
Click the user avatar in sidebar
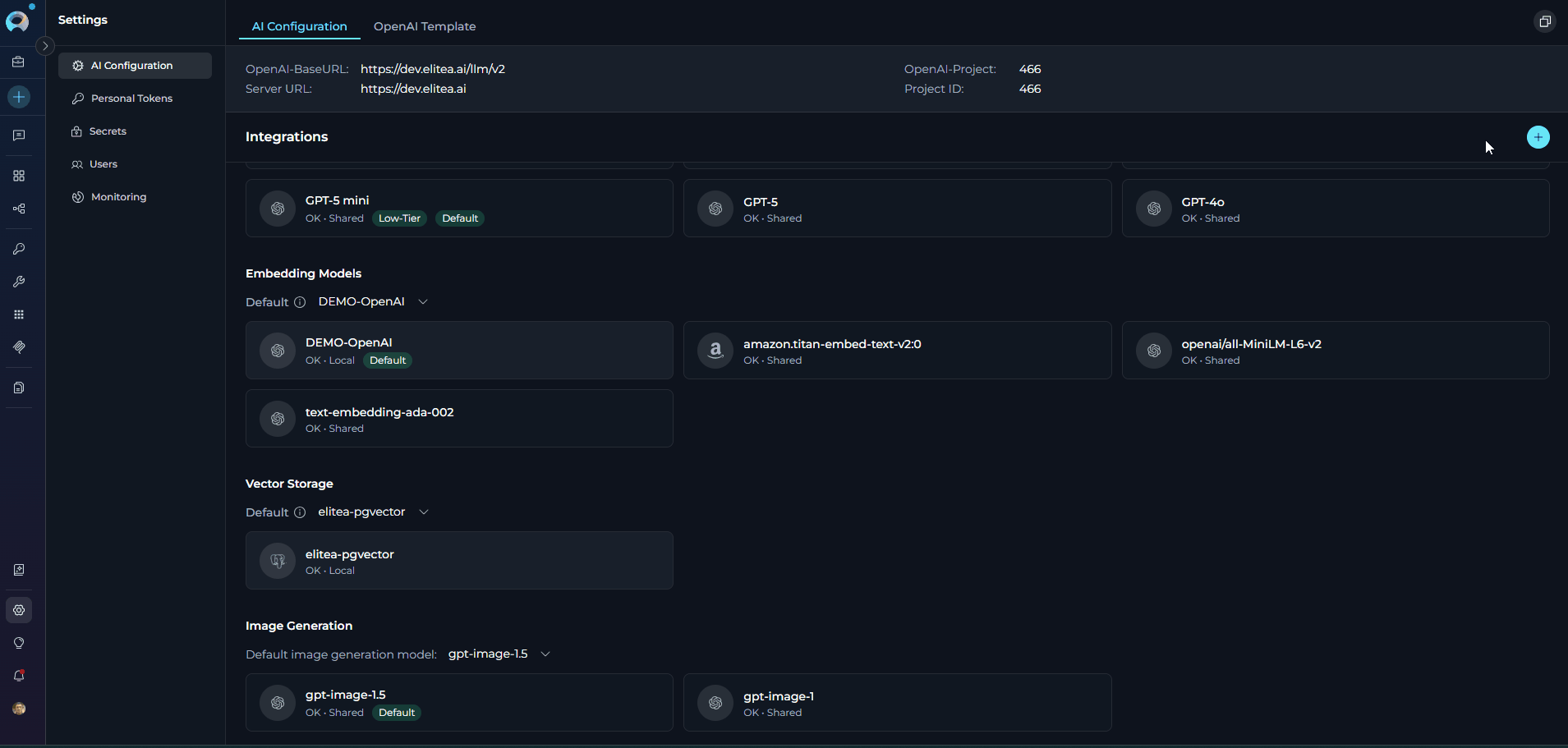[19, 709]
